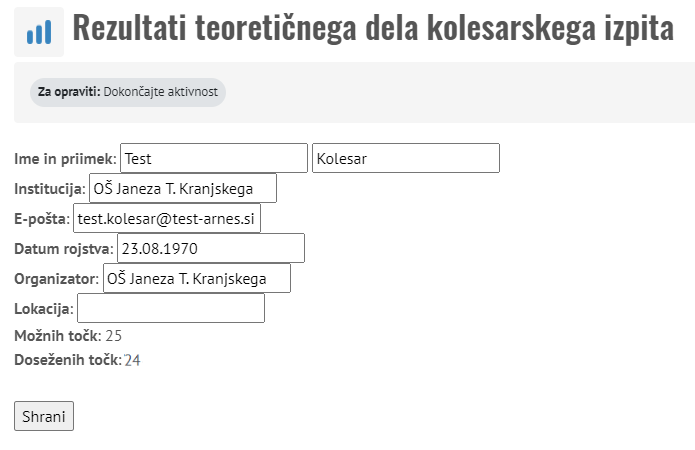Image resolution: width=695 pixels, height=450 pixels.
Task: Click the Organizator text field
Action: click(x=196, y=278)
